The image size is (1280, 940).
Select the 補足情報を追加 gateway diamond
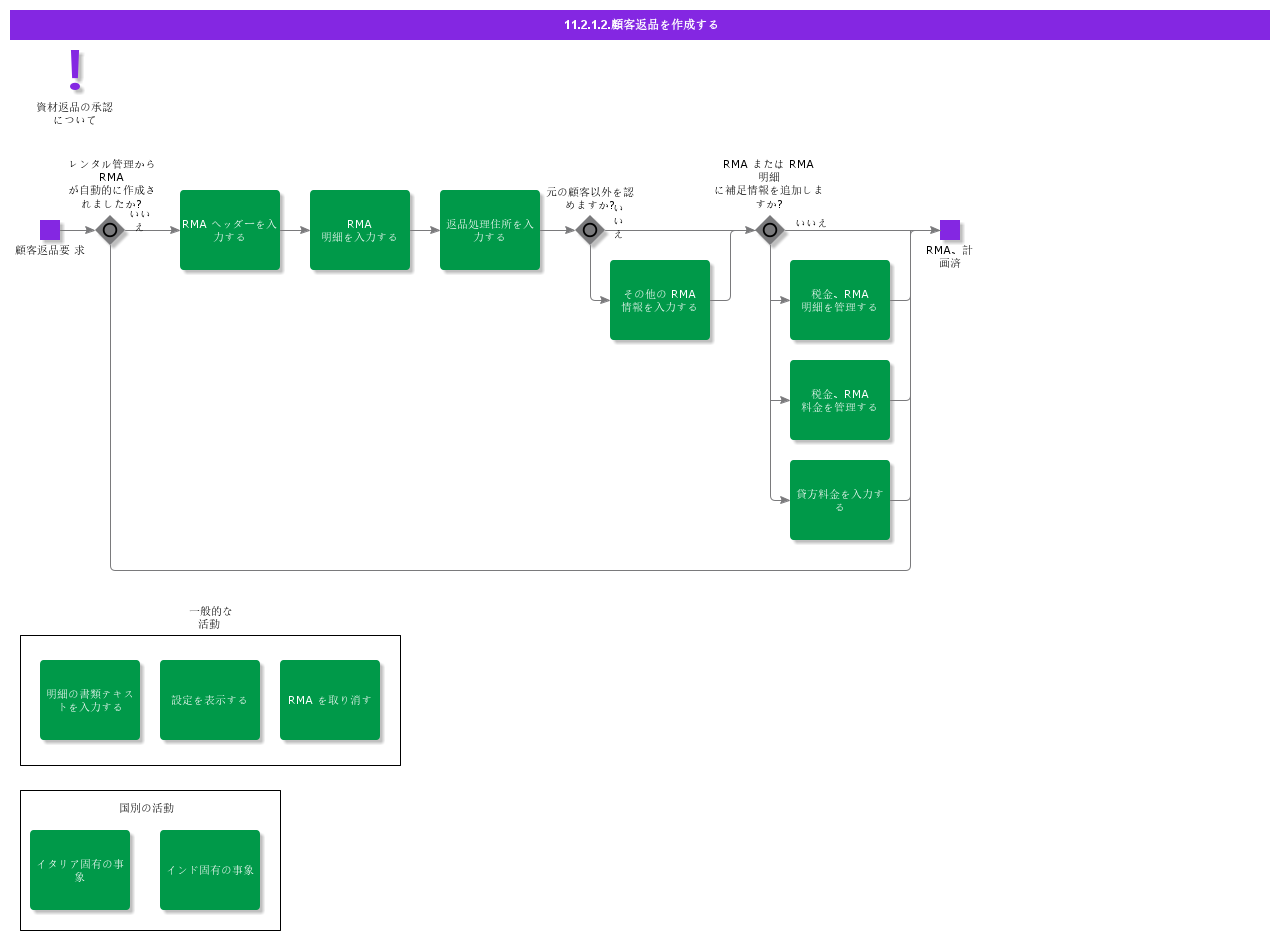point(770,230)
